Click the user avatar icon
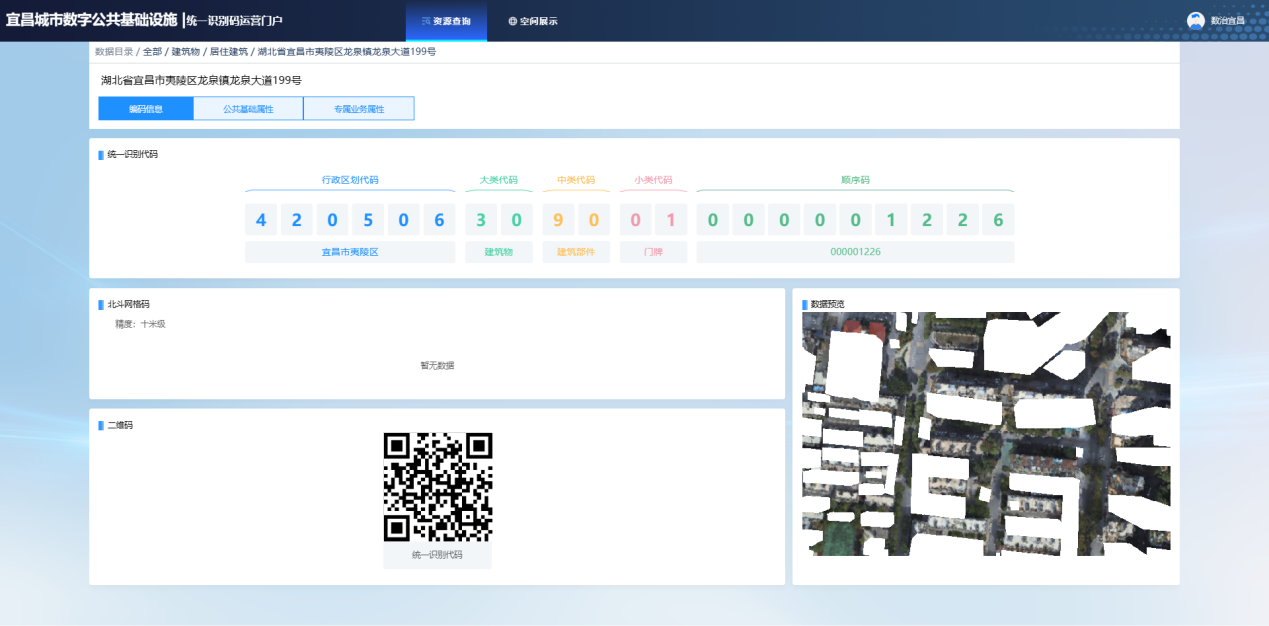Image resolution: width=1269 pixels, height=626 pixels. coord(1195,20)
